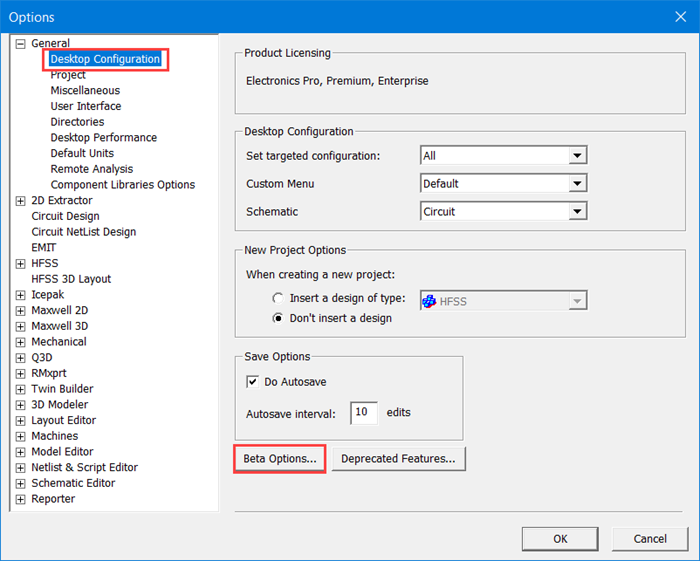Confirm with the OK button
This screenshot has height=561, width=700.
[x=560, y=539]
